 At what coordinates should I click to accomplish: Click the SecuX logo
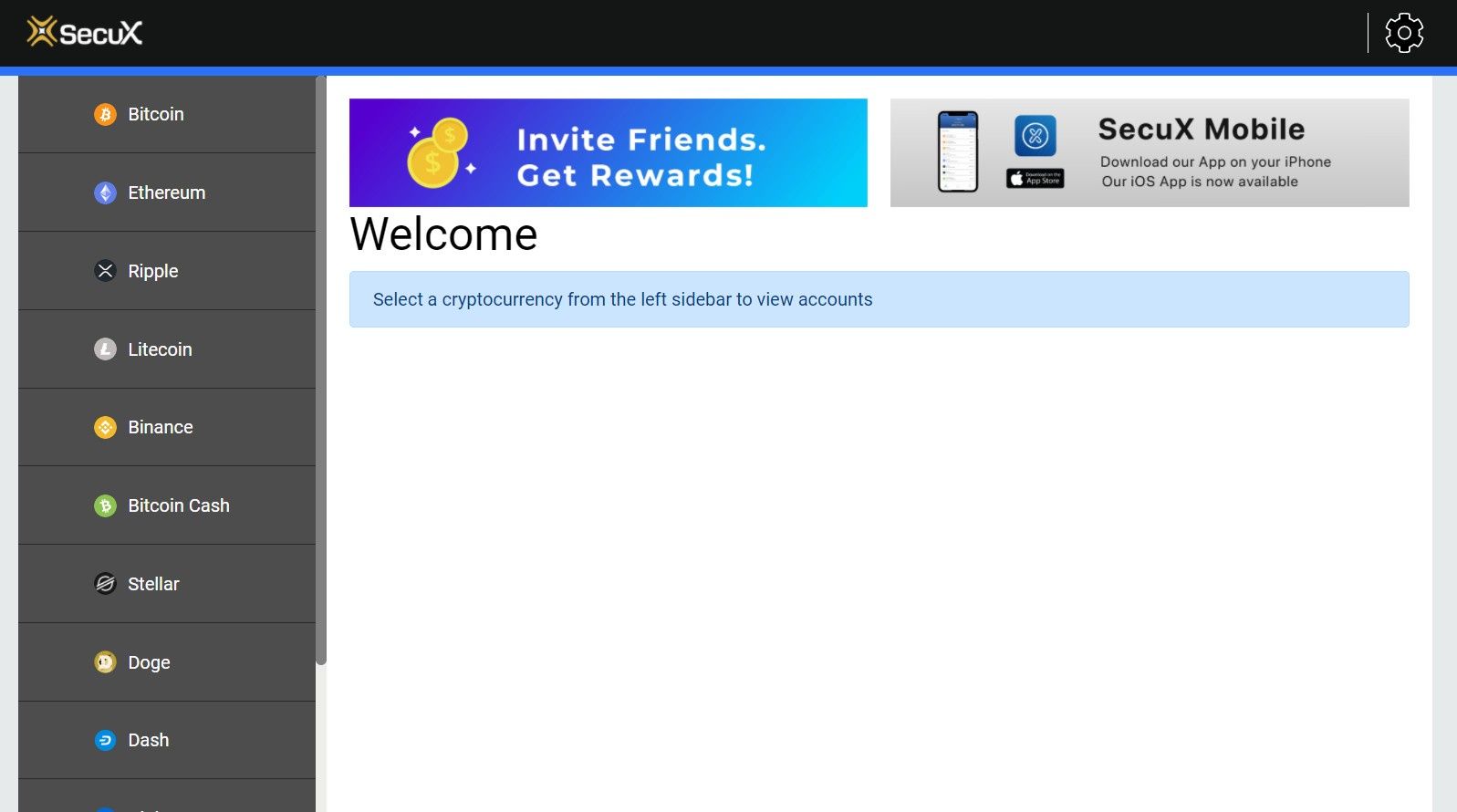85,32
